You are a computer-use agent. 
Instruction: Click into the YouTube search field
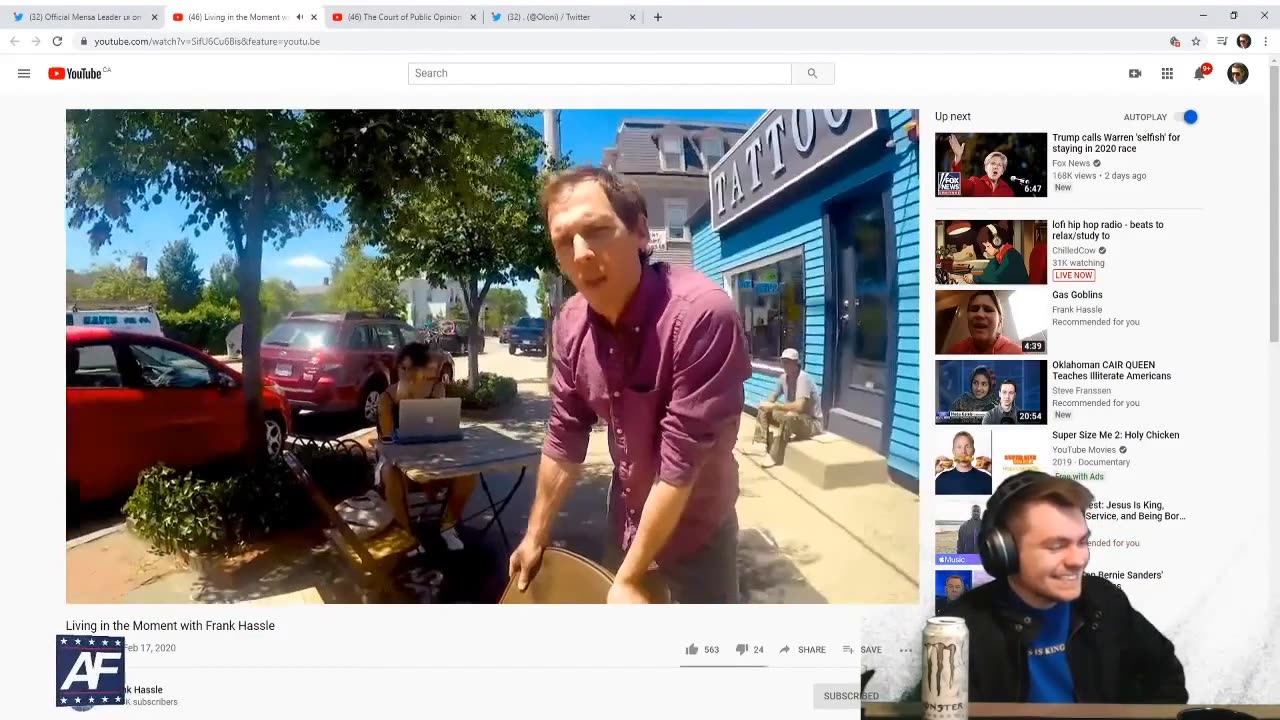[599, 73]
